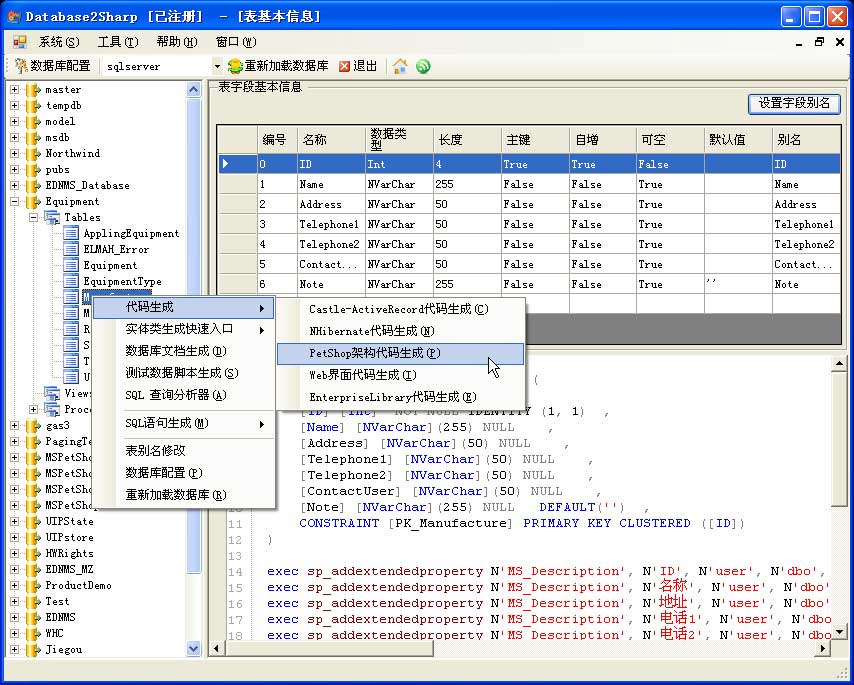
Task: Select SQL 查询分析器 in context menu
Action: tap(184, 395)
